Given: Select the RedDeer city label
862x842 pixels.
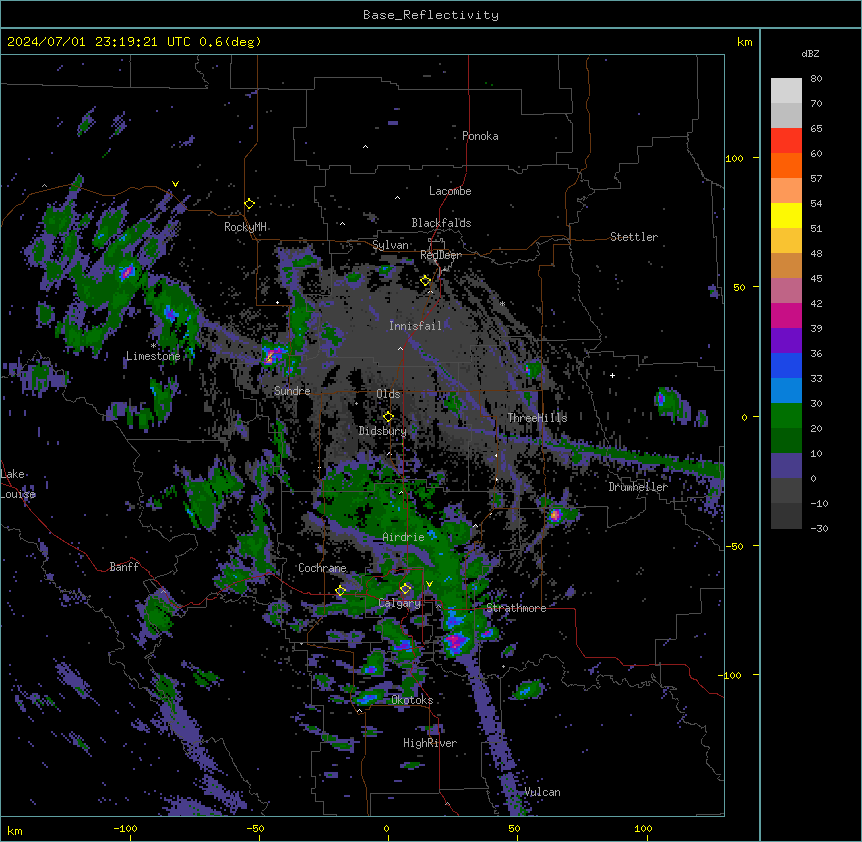Looking at the screenshot, I should coord(441,255).
